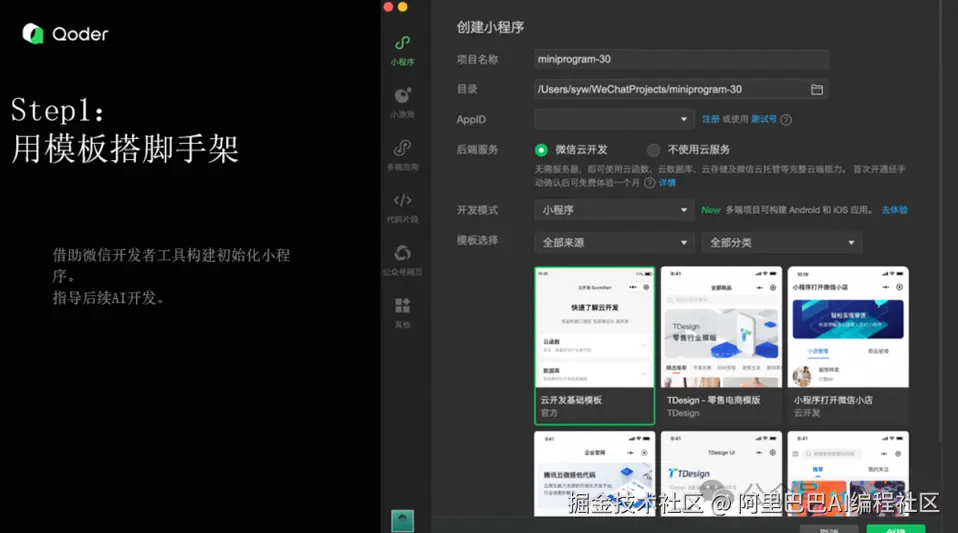Click the user avatar below the sidebar

[402, 521]
